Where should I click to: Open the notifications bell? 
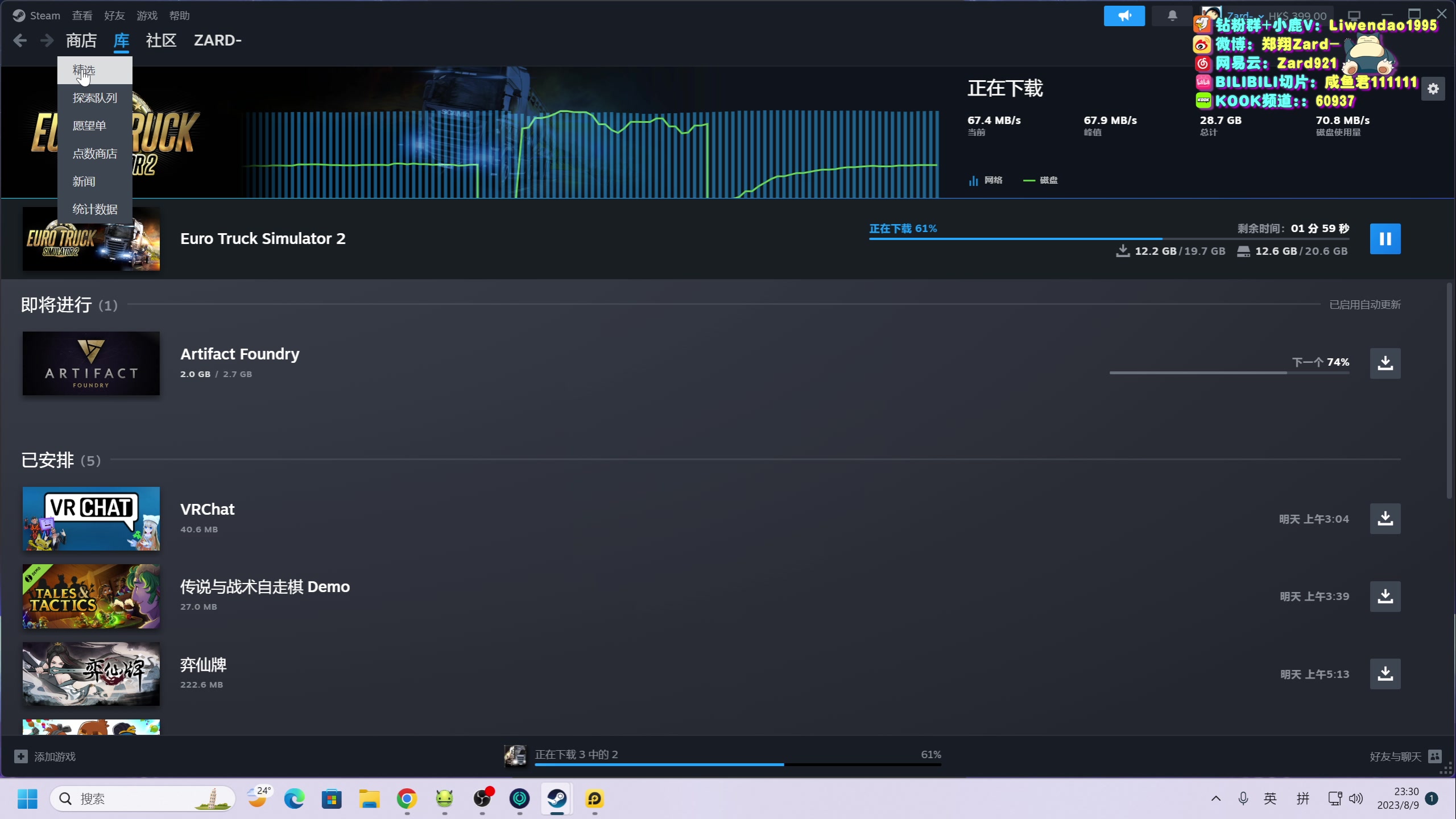(1172, 16)
